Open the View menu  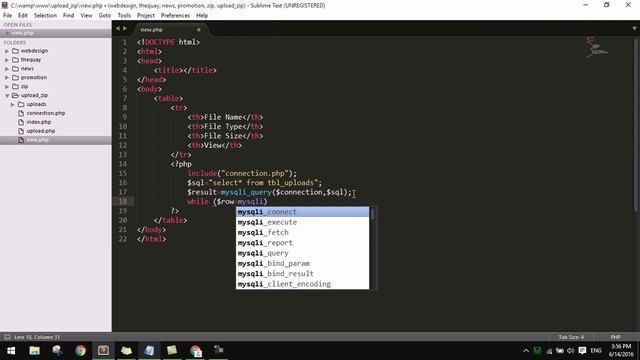click(86, 16)
